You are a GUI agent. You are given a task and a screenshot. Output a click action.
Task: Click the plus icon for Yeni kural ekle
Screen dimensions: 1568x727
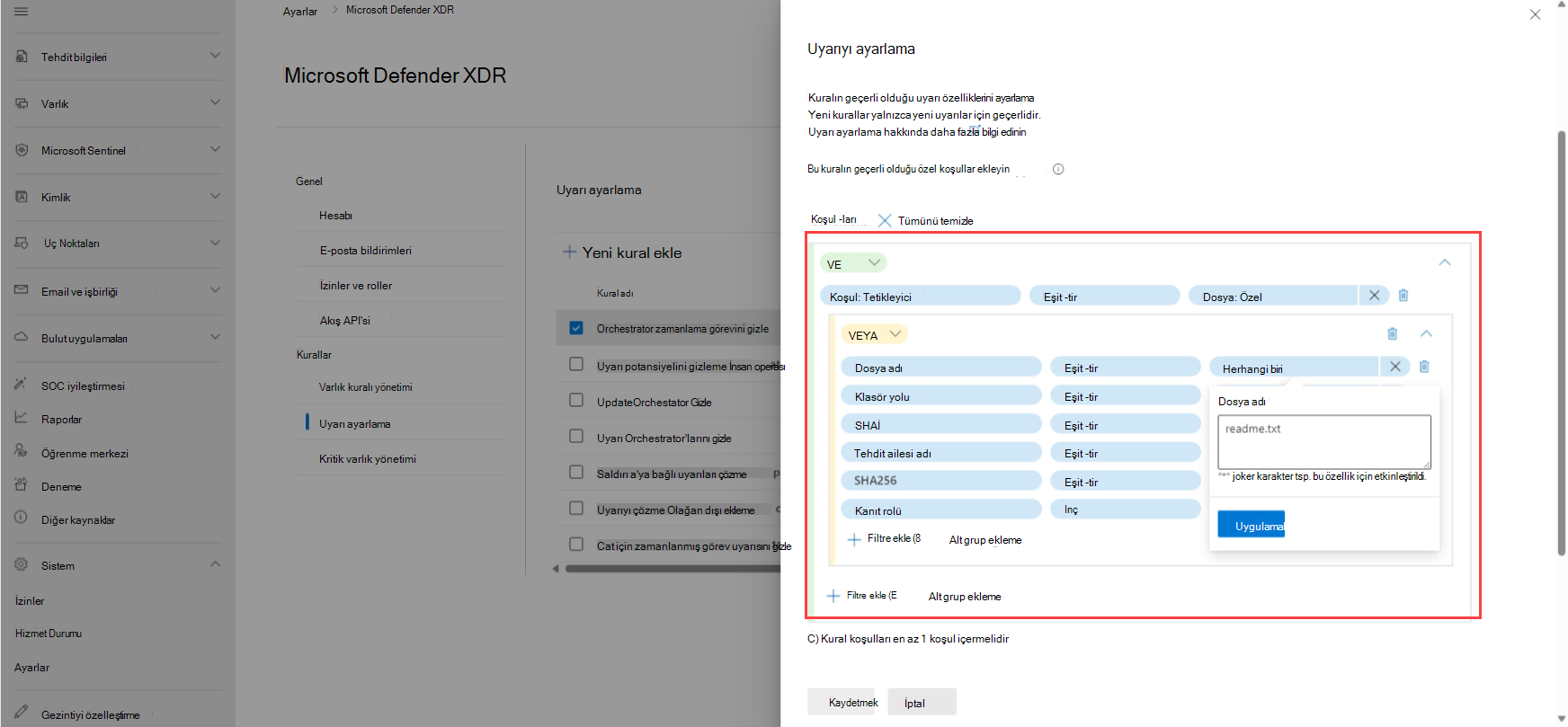point(569,253)
